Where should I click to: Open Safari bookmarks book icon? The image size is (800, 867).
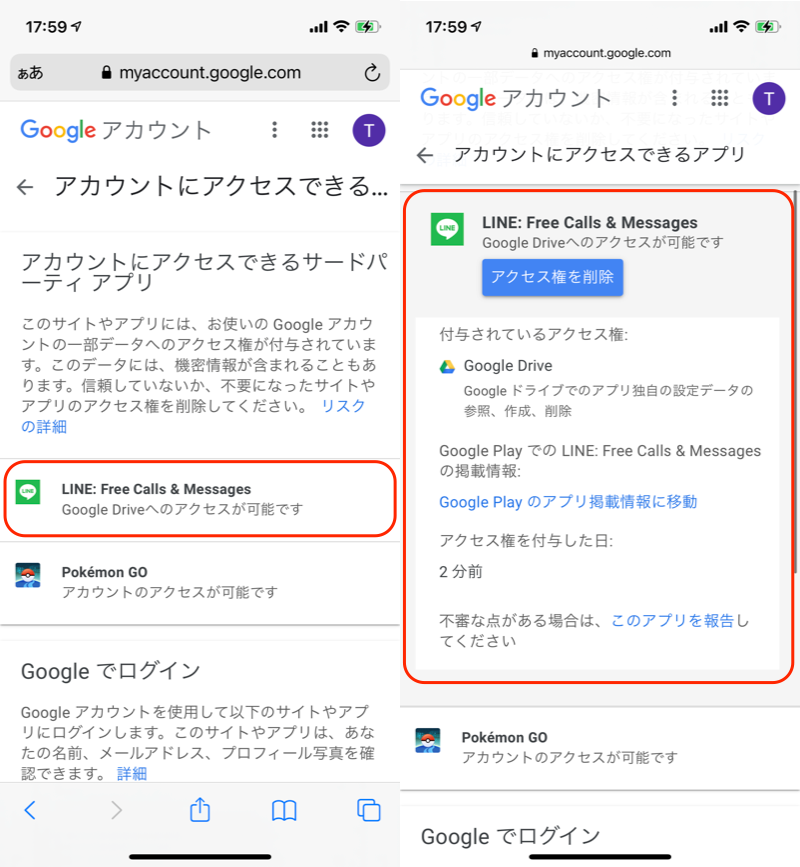click(285, 809)
